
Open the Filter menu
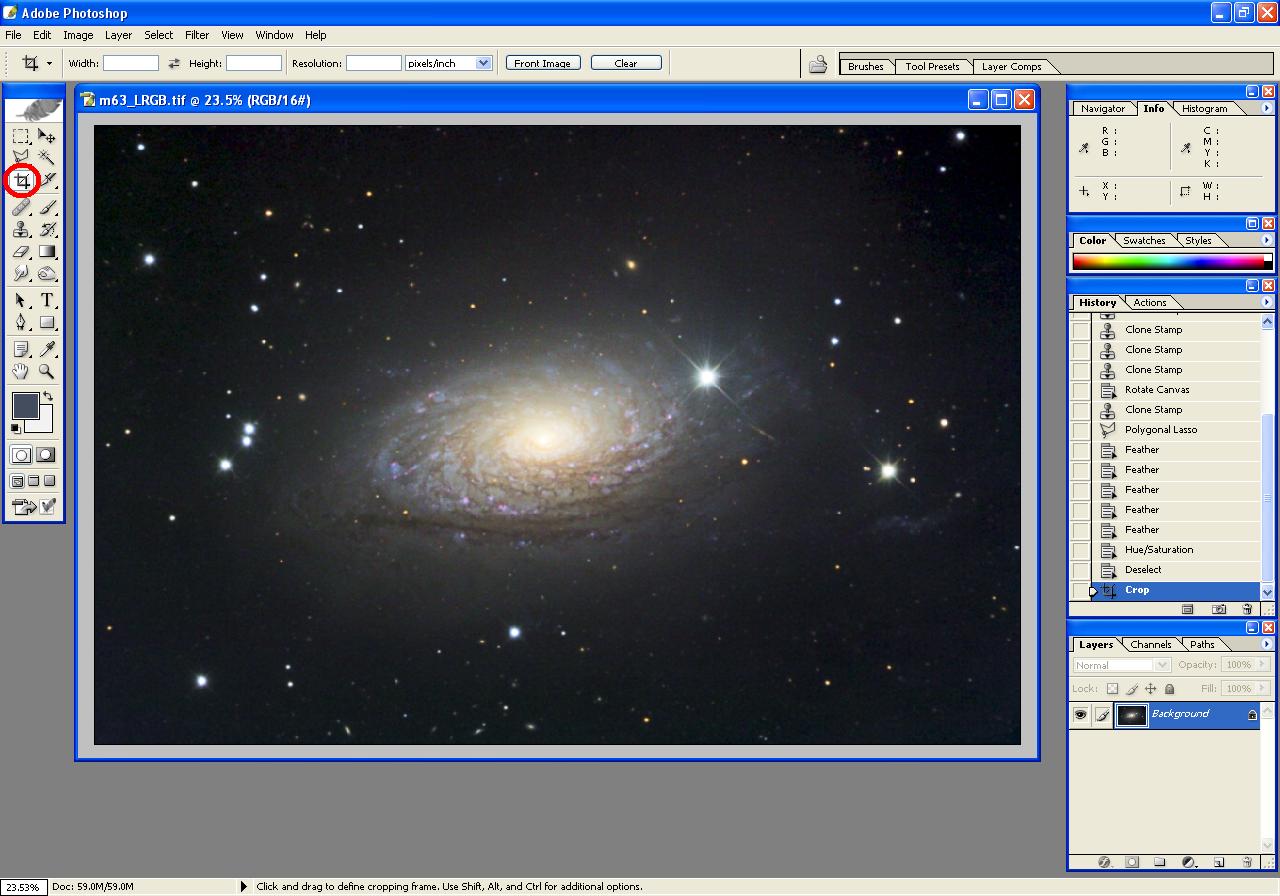197,35
